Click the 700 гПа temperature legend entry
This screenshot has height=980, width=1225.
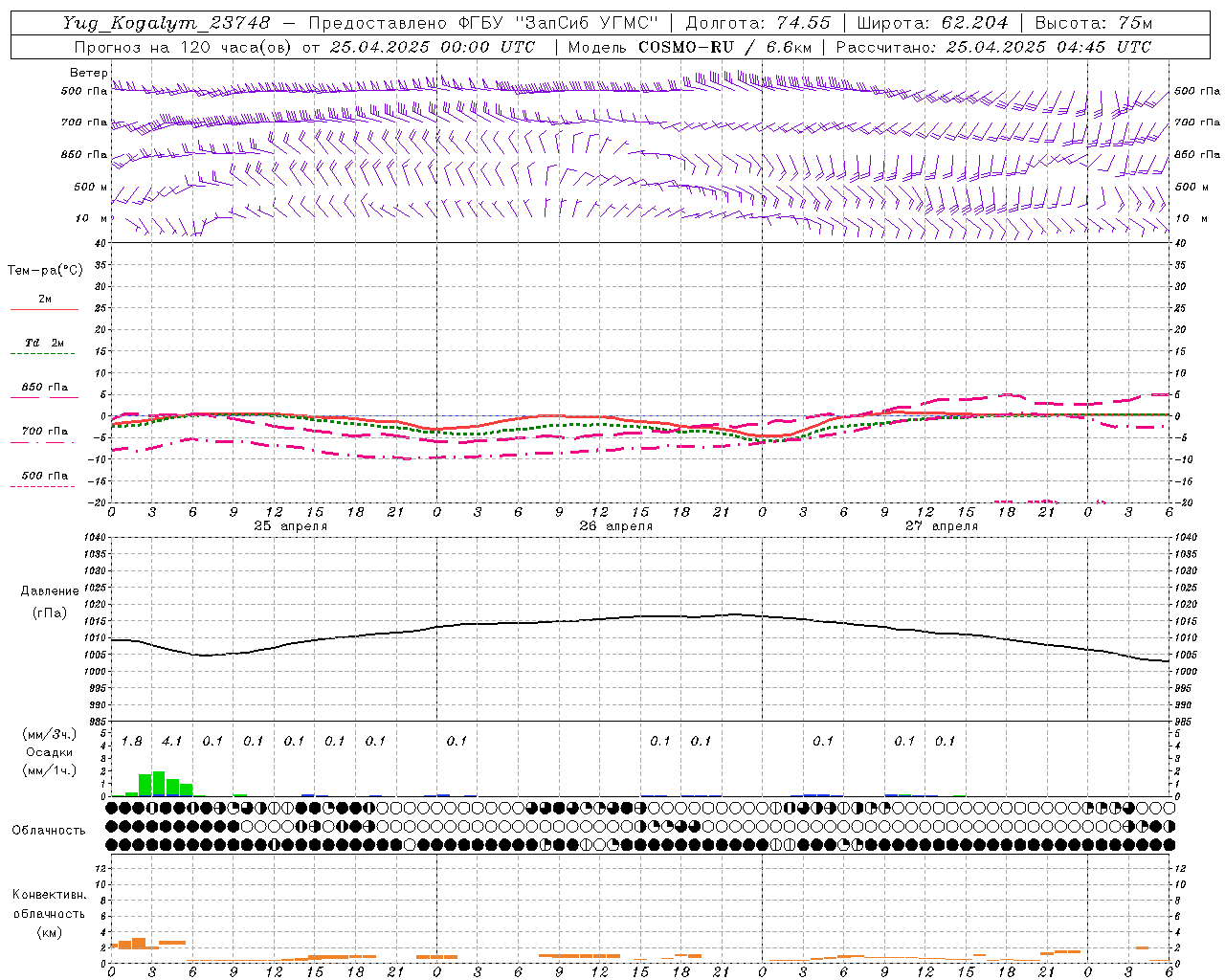pyautogui.click(x=44, y=435)
